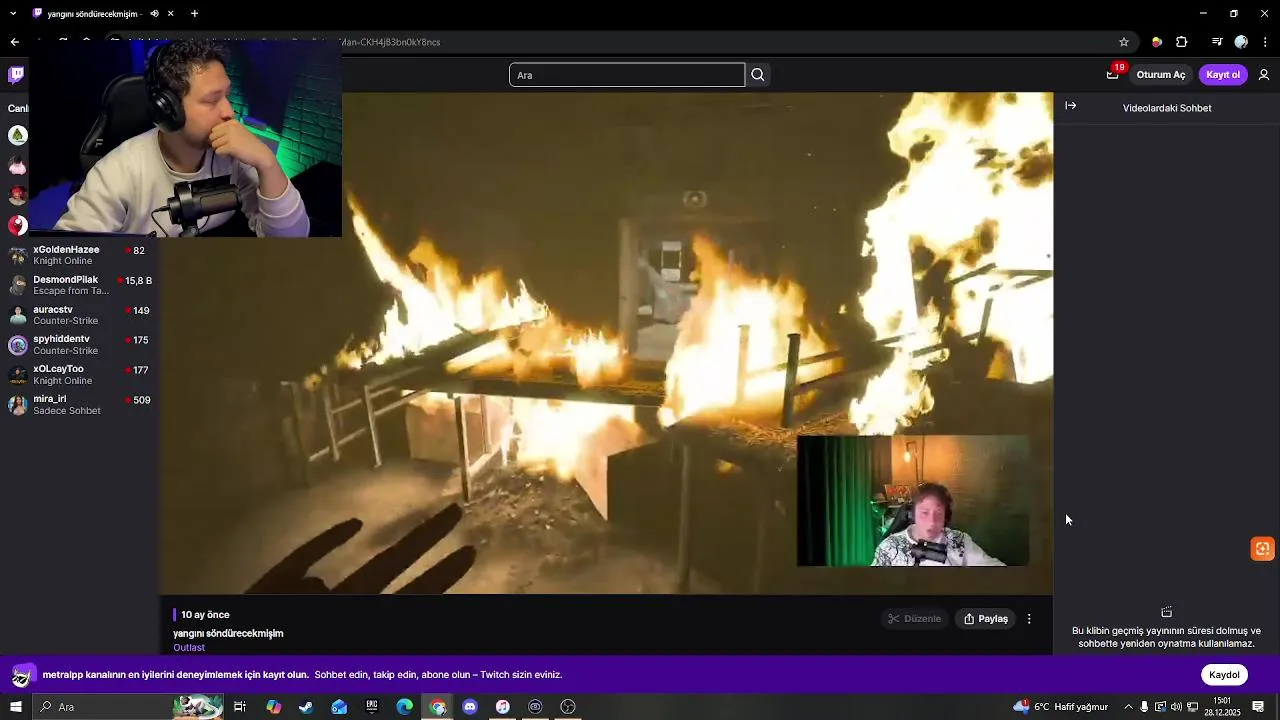Open xGoldenHazee channel in sidebar
Image resolution: width=1280 pixels, height=720 pixels.
(x=80, y=255)
